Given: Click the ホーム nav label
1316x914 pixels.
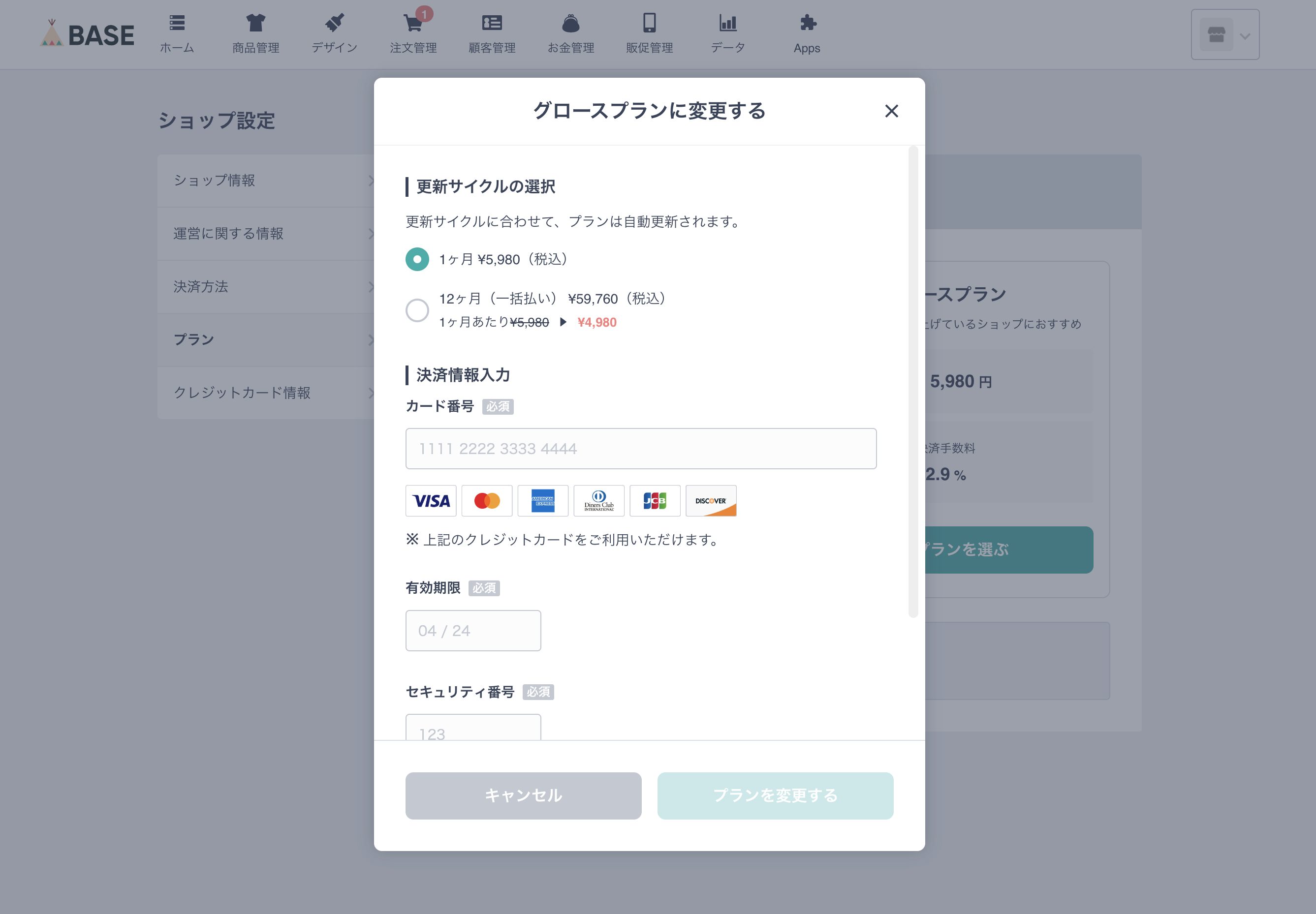Looking at the screenshot, I should 177,48.
